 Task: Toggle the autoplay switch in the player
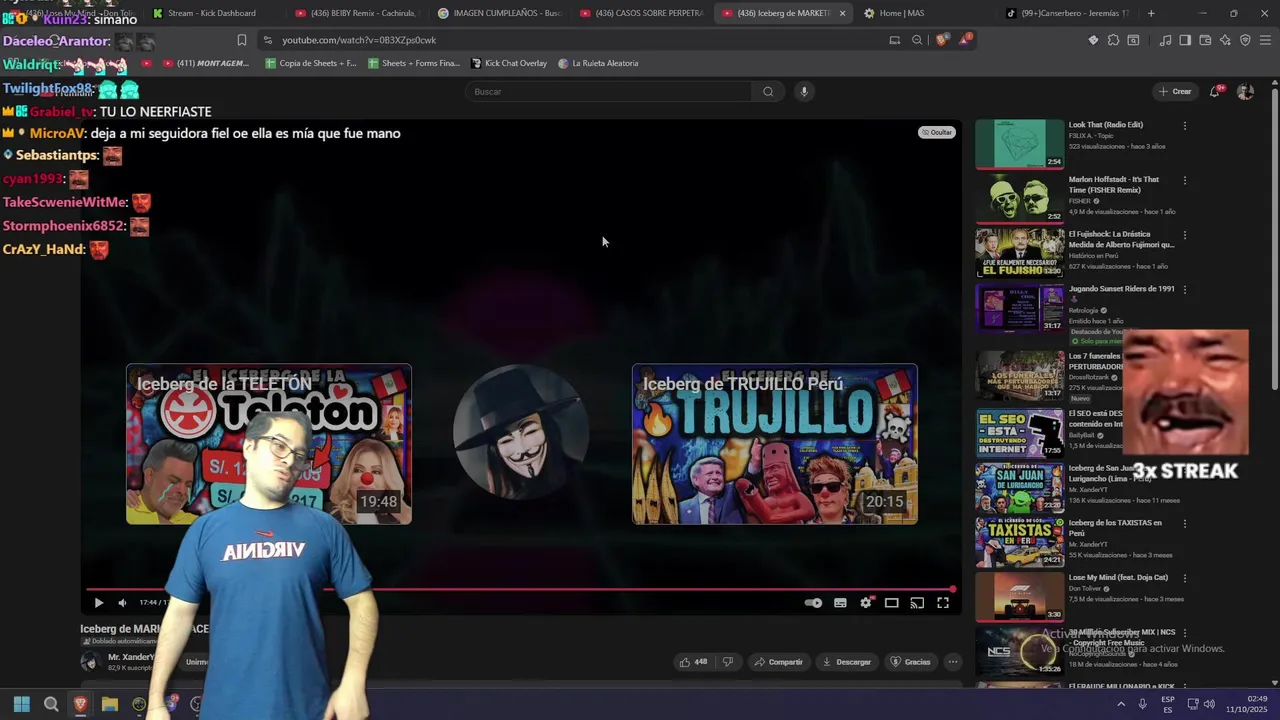click(x=813, y=603)
